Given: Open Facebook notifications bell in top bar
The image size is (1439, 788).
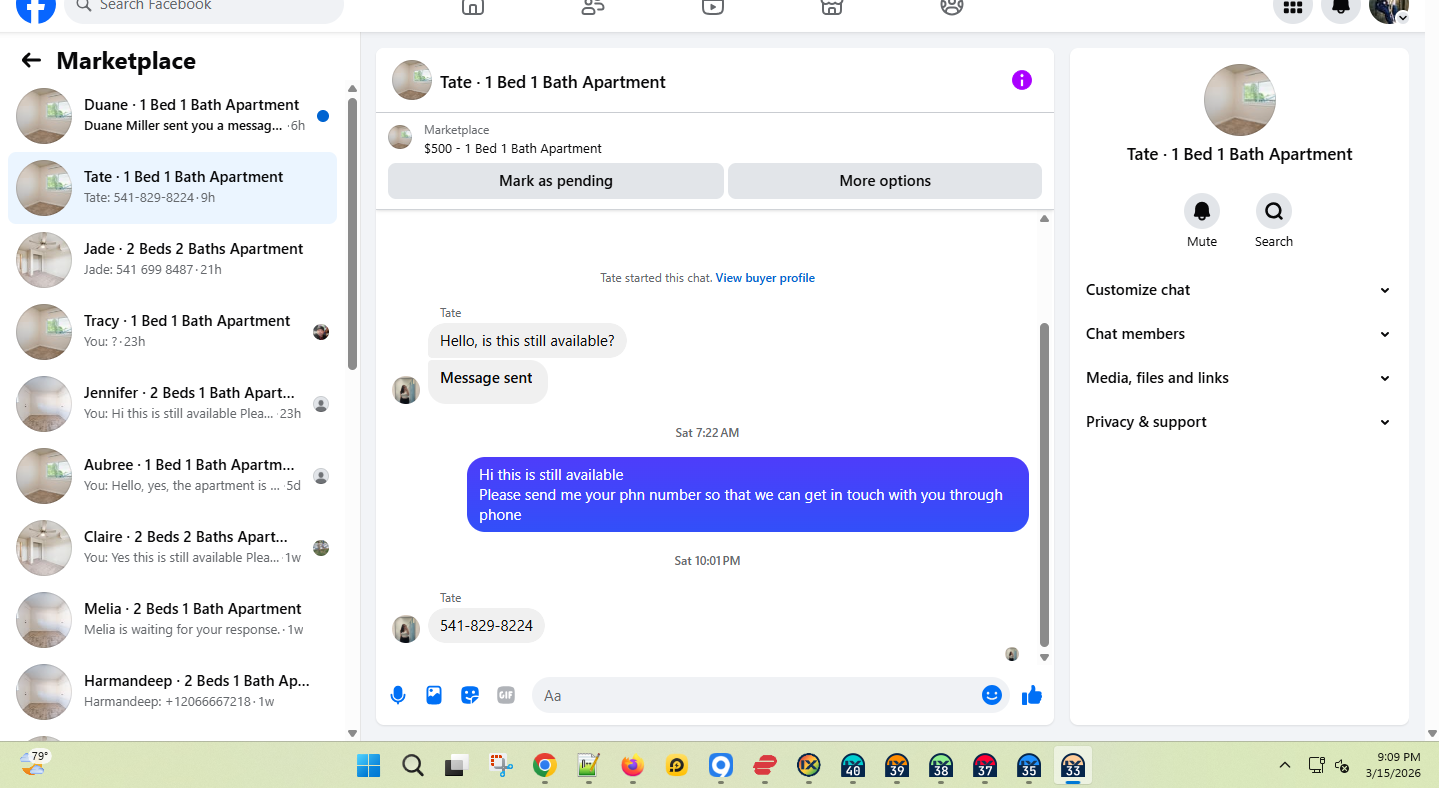Looking at the screenshot, I should point(1341,8).
